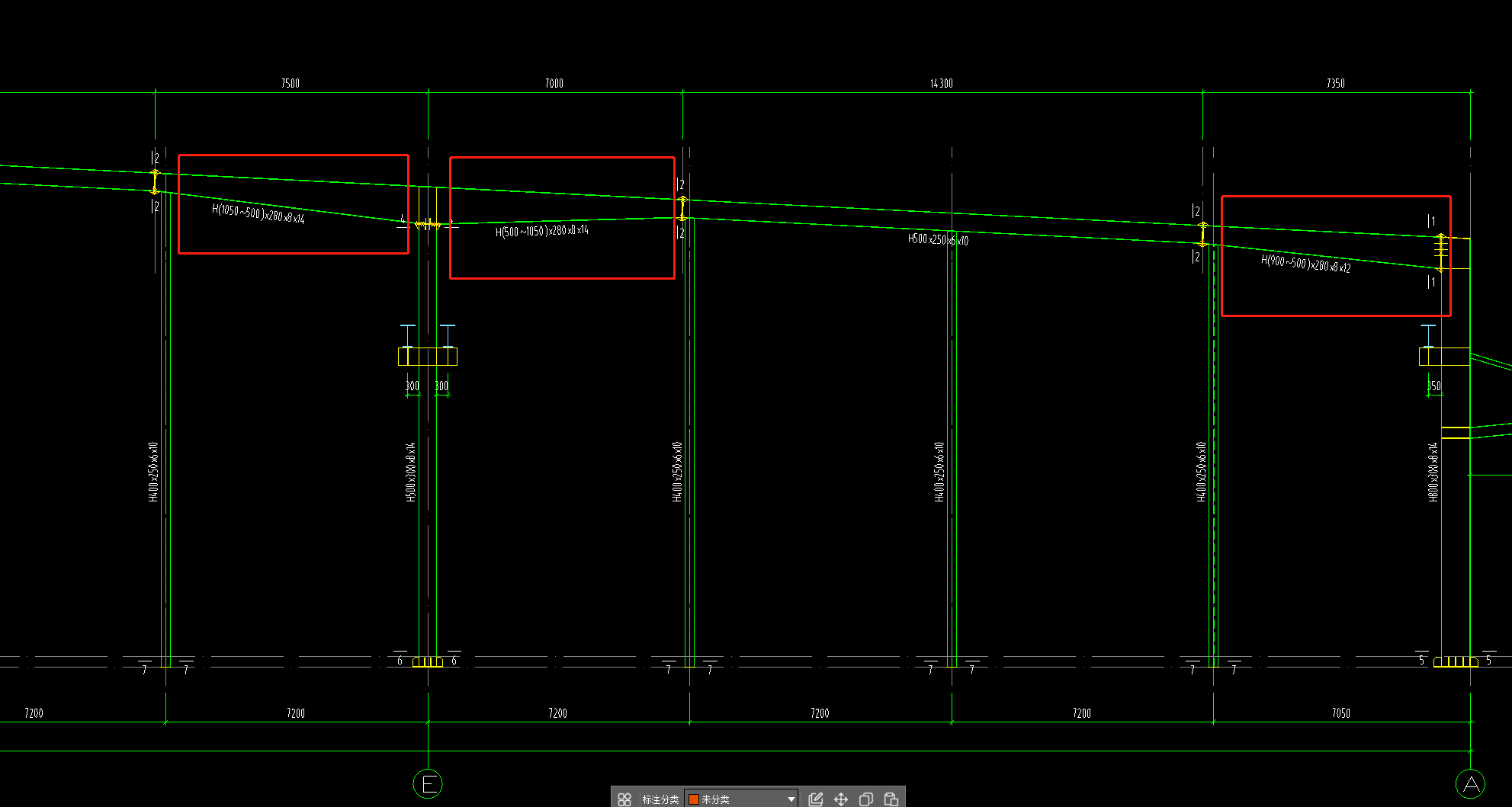This screenshot has width=1512, height=807.
Task: Click the grid axis bubble labeled A
Action: (1470, 783)
